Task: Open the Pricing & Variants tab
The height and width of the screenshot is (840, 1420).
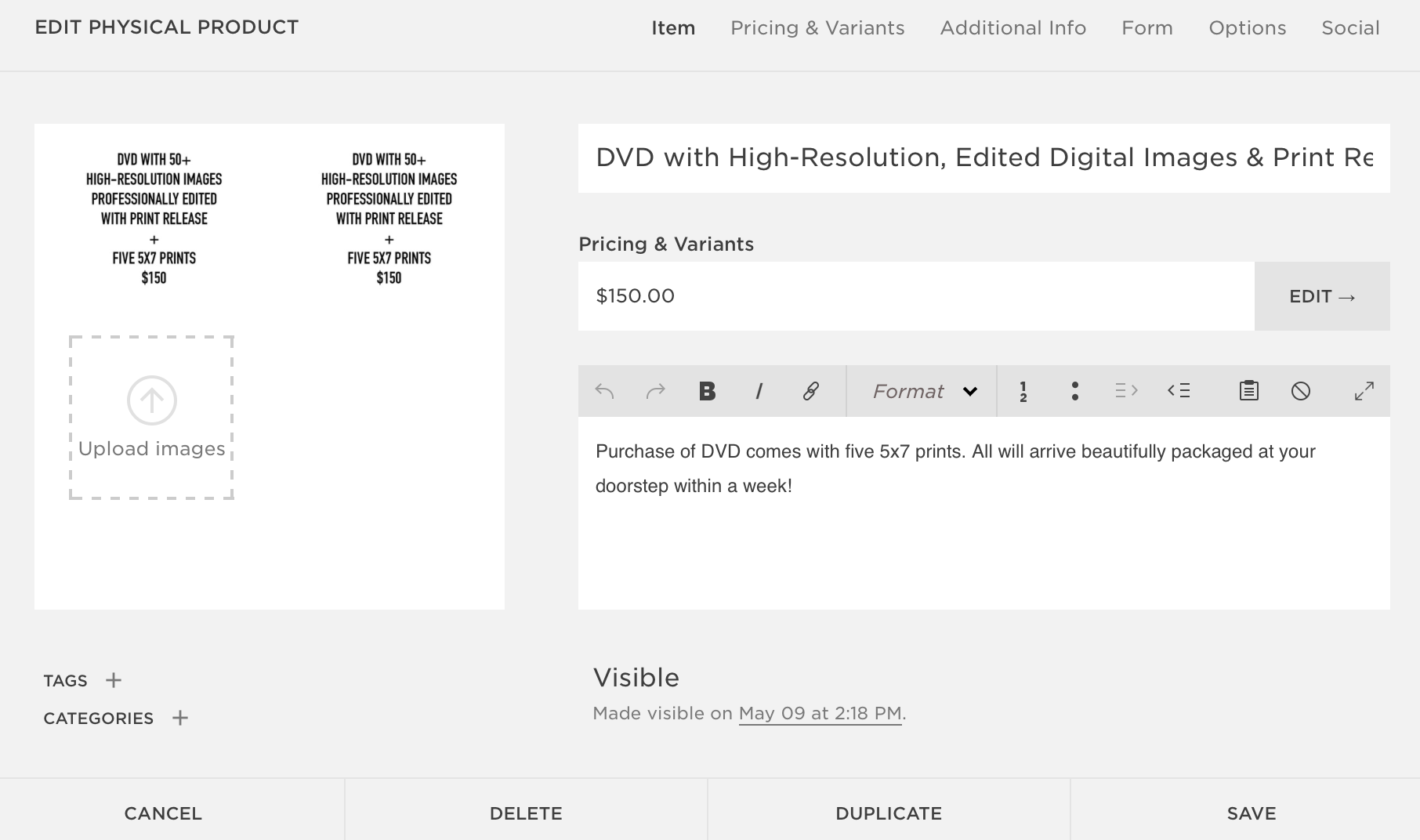Action: pos(817,28)
